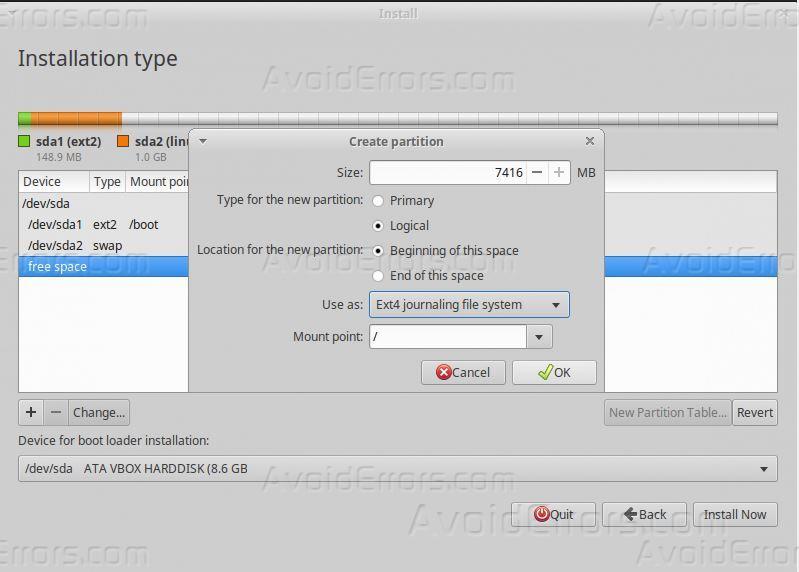Open the Use as file system dropdown
This screenshot has height=572, width=799.
[x=468, y=305]
